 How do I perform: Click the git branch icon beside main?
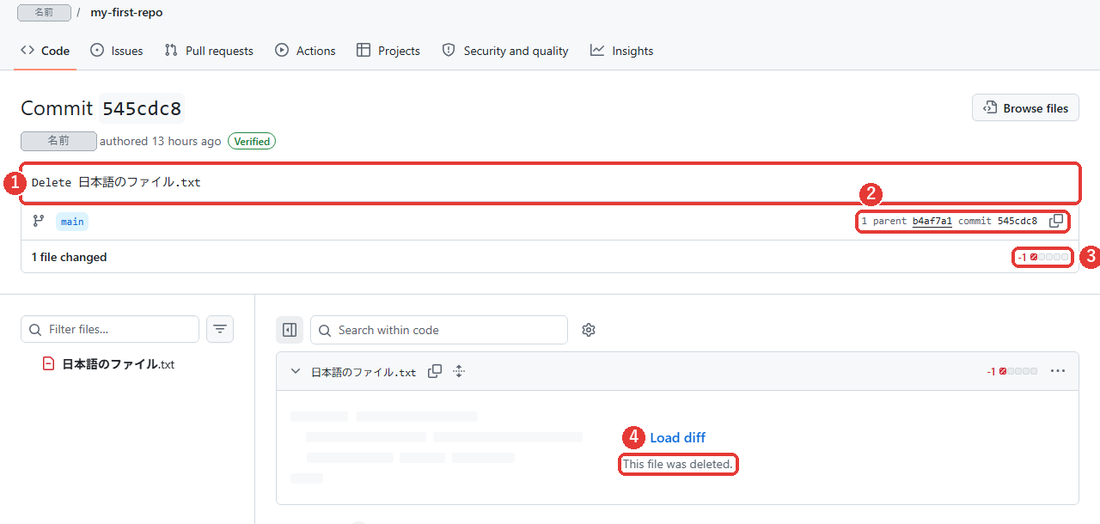click(39, 221)
